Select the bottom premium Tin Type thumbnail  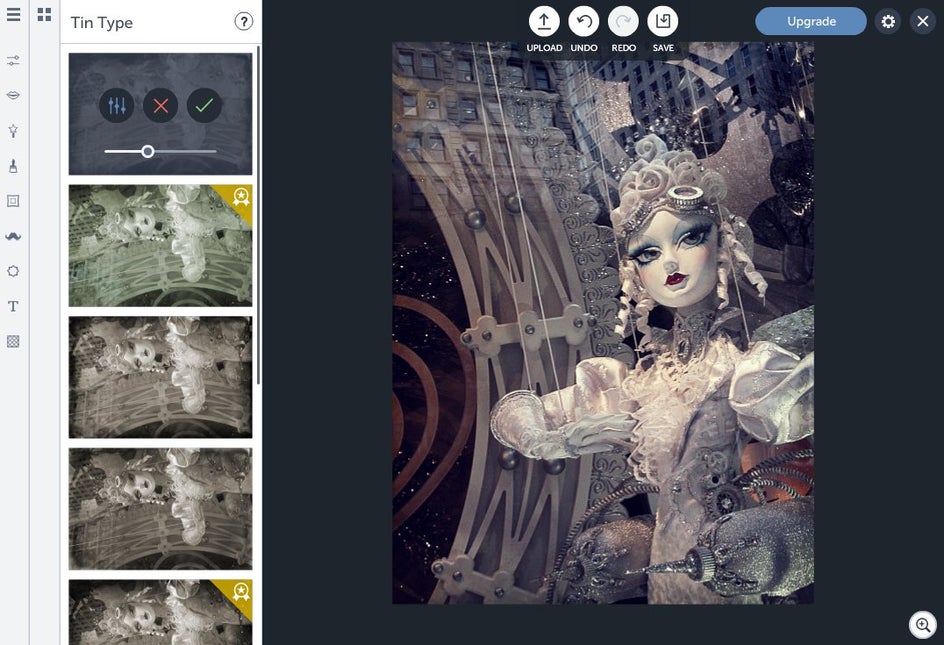tap(160, 612)
